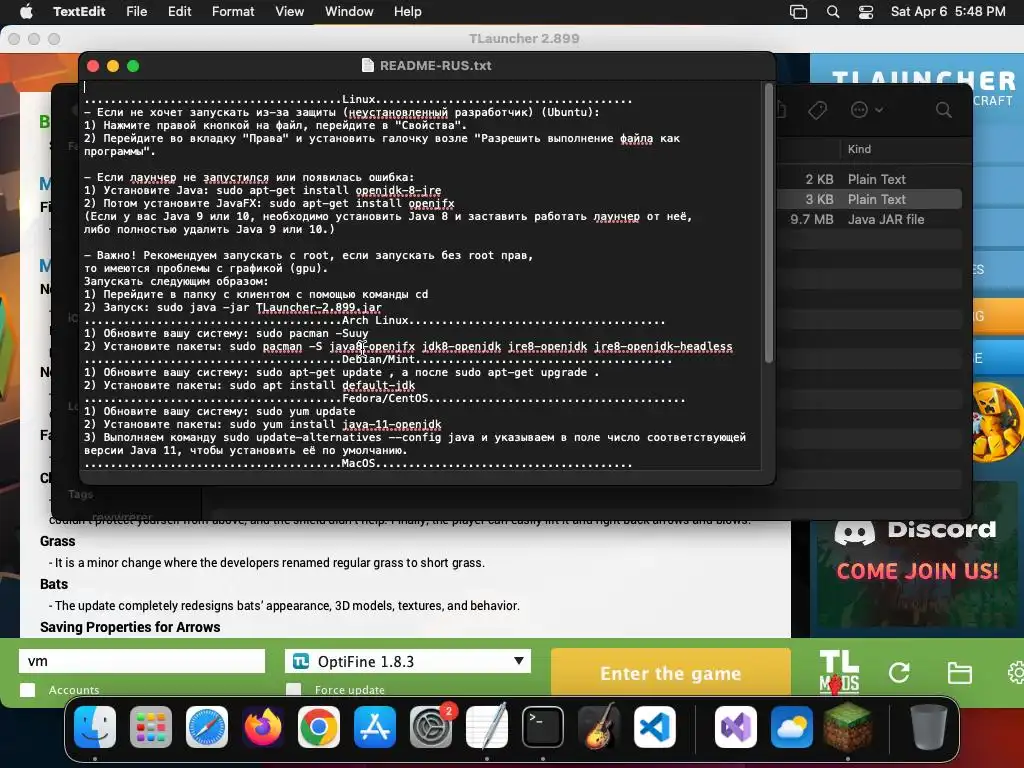Open Spotlight search in menu bar
Viewport: 1024px width, 768px height.
[833, 12]
